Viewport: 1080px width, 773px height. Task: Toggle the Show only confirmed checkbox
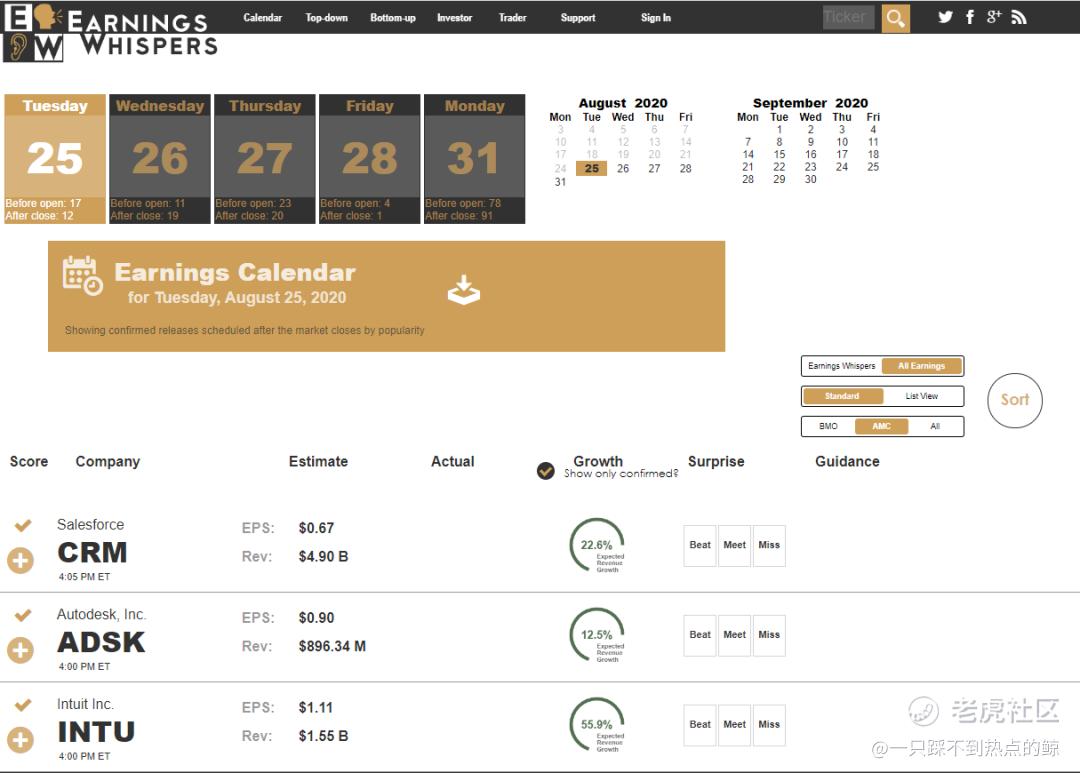tap(546, 471)
